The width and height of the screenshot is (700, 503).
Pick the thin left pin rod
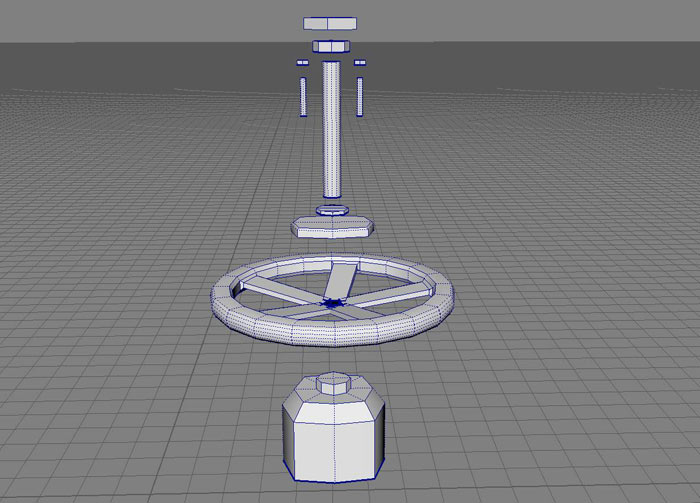coord(301,95)
